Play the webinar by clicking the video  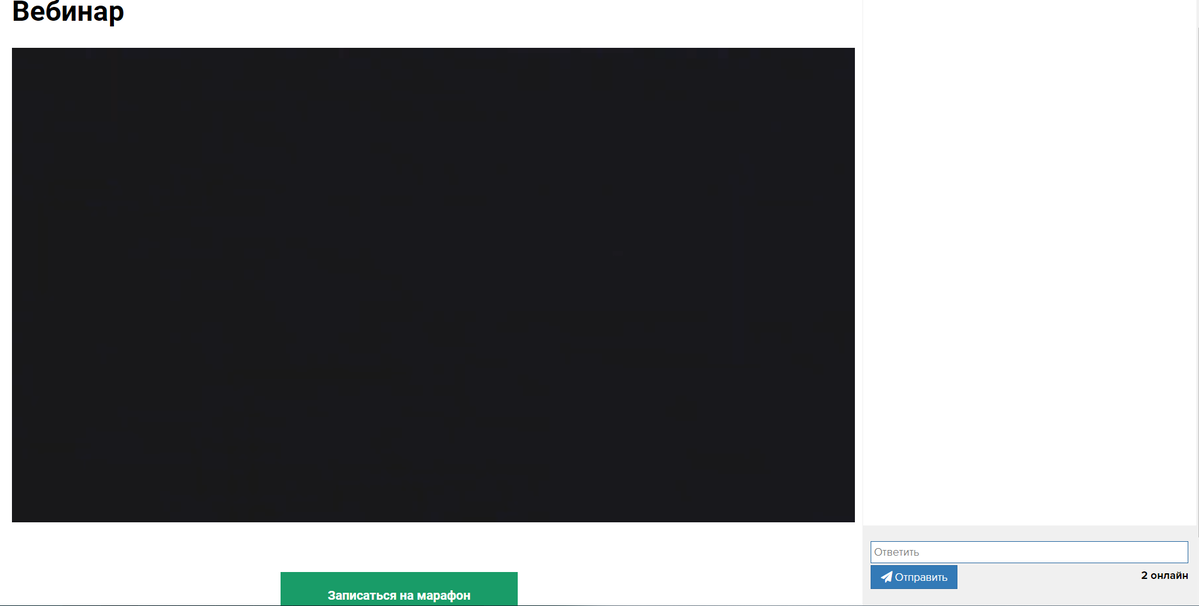pos(433,285)
